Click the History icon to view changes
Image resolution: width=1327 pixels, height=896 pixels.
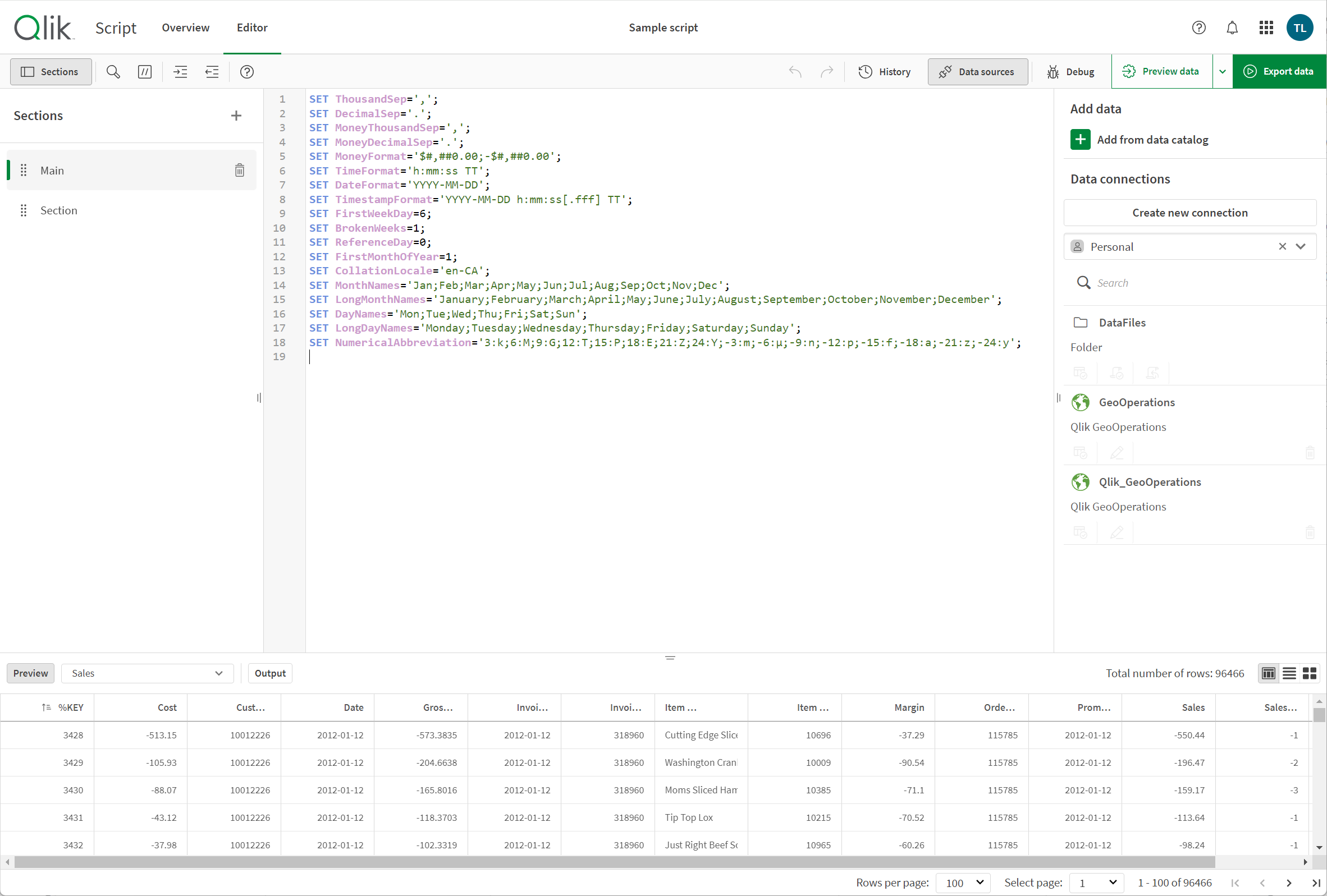pos(884,71)
